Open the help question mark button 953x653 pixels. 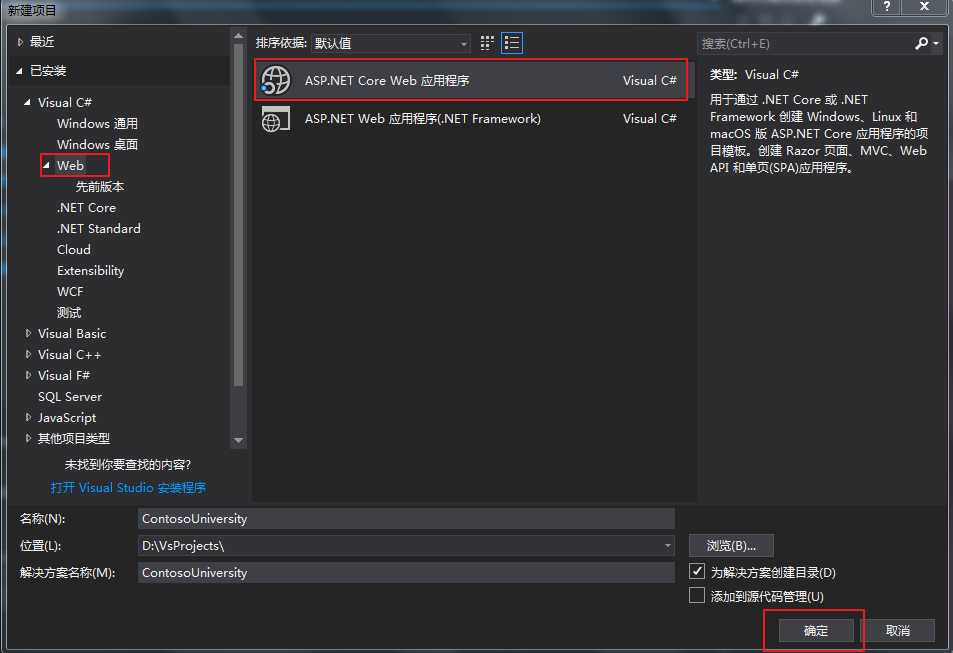[x=887, y=7]
